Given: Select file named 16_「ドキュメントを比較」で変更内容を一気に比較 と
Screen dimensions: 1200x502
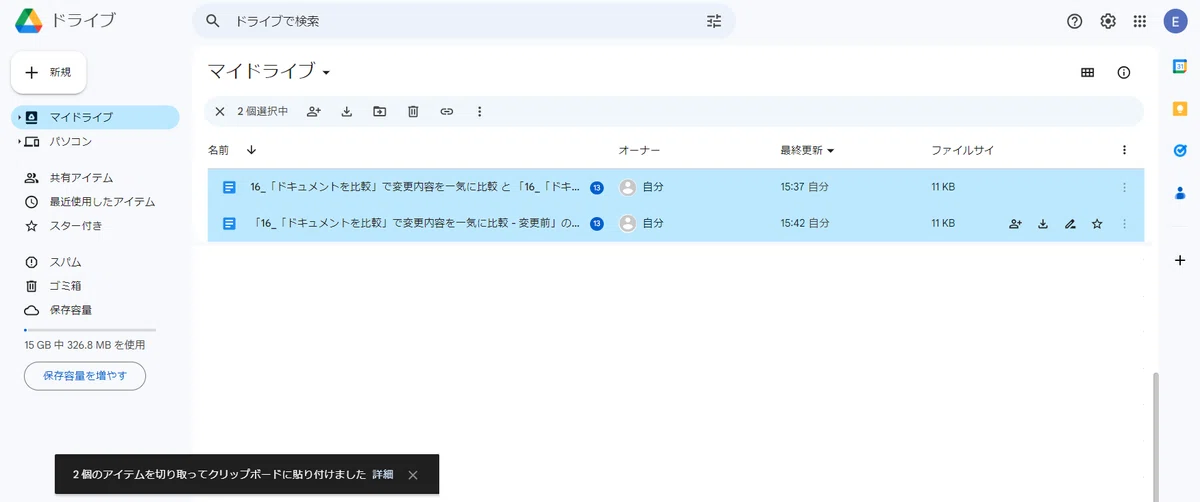Looking at the screenshot, I should click(x=415, y=187).
